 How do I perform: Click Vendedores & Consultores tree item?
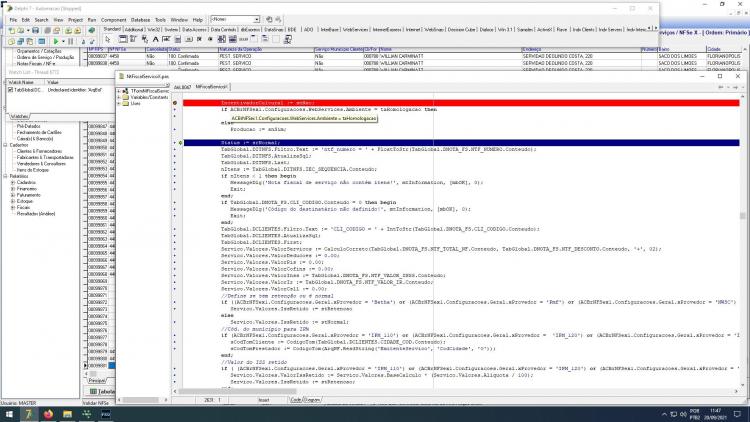tap(41, 164)
